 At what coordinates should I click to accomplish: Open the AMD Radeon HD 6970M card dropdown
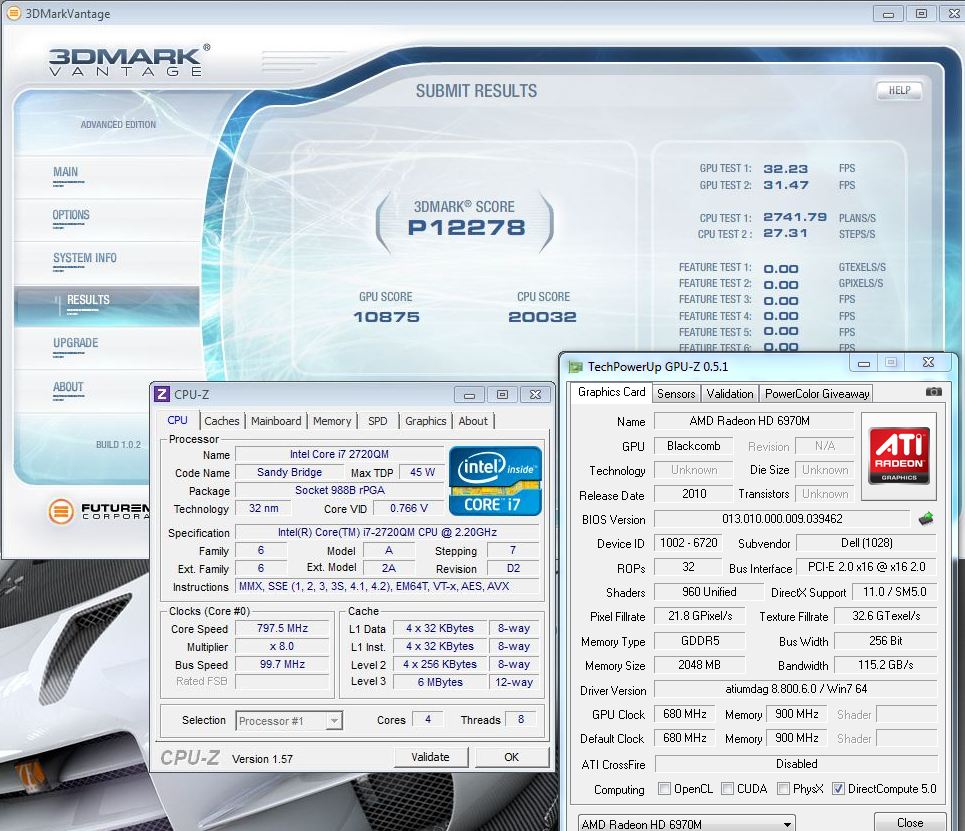(686, 824)
